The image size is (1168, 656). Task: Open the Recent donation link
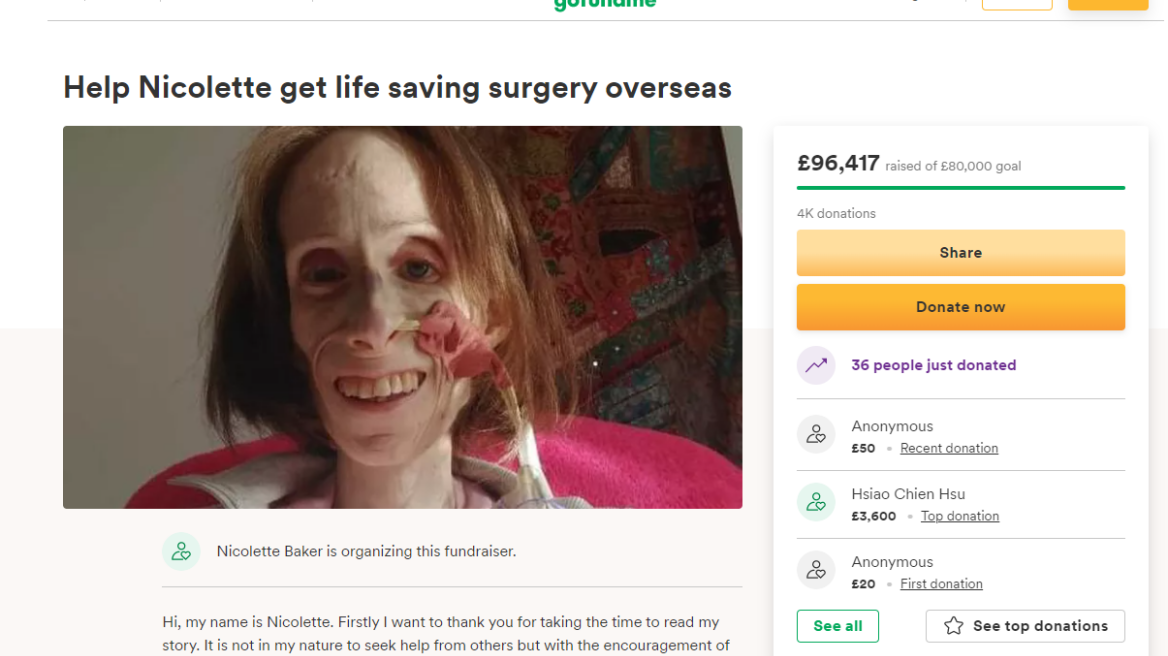click(x=949, y=448)
